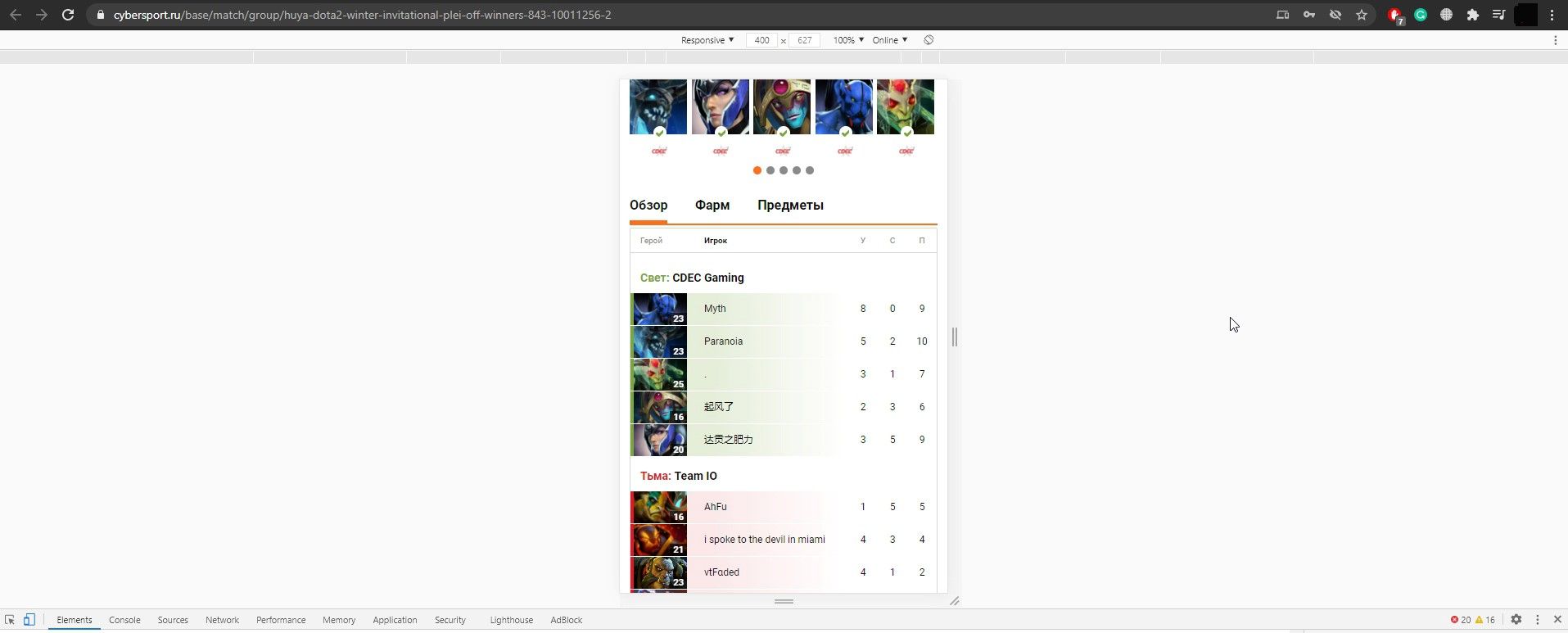
Task: Switch to the Обзор tab
Action: [648, 206]
